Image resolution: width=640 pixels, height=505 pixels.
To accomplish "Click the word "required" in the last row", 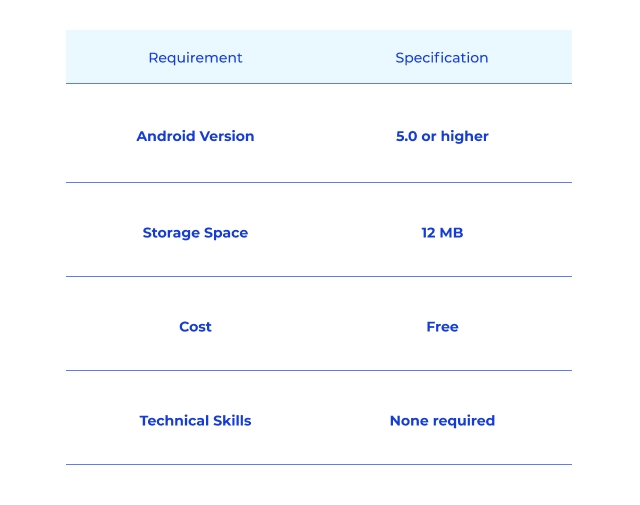I will [463, 421].
